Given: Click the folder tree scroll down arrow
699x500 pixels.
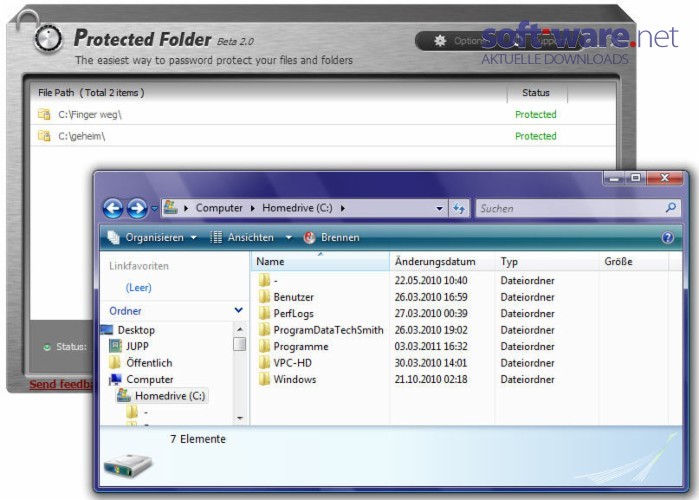Looking at the screenshot, I should coord(240,418).
